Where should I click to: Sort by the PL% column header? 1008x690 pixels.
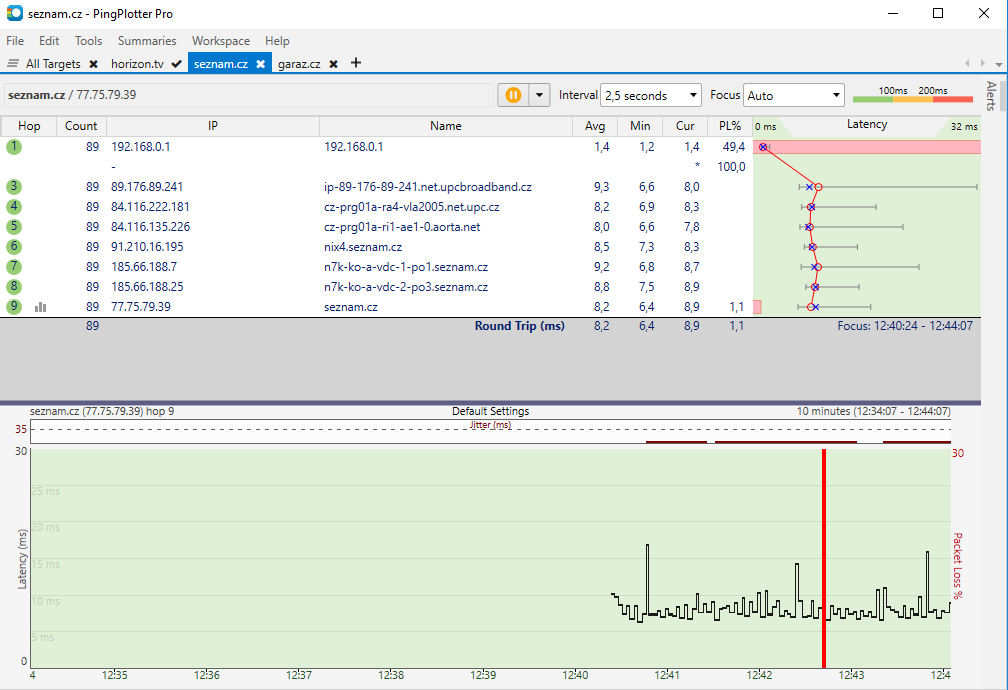tap(729, 126)
